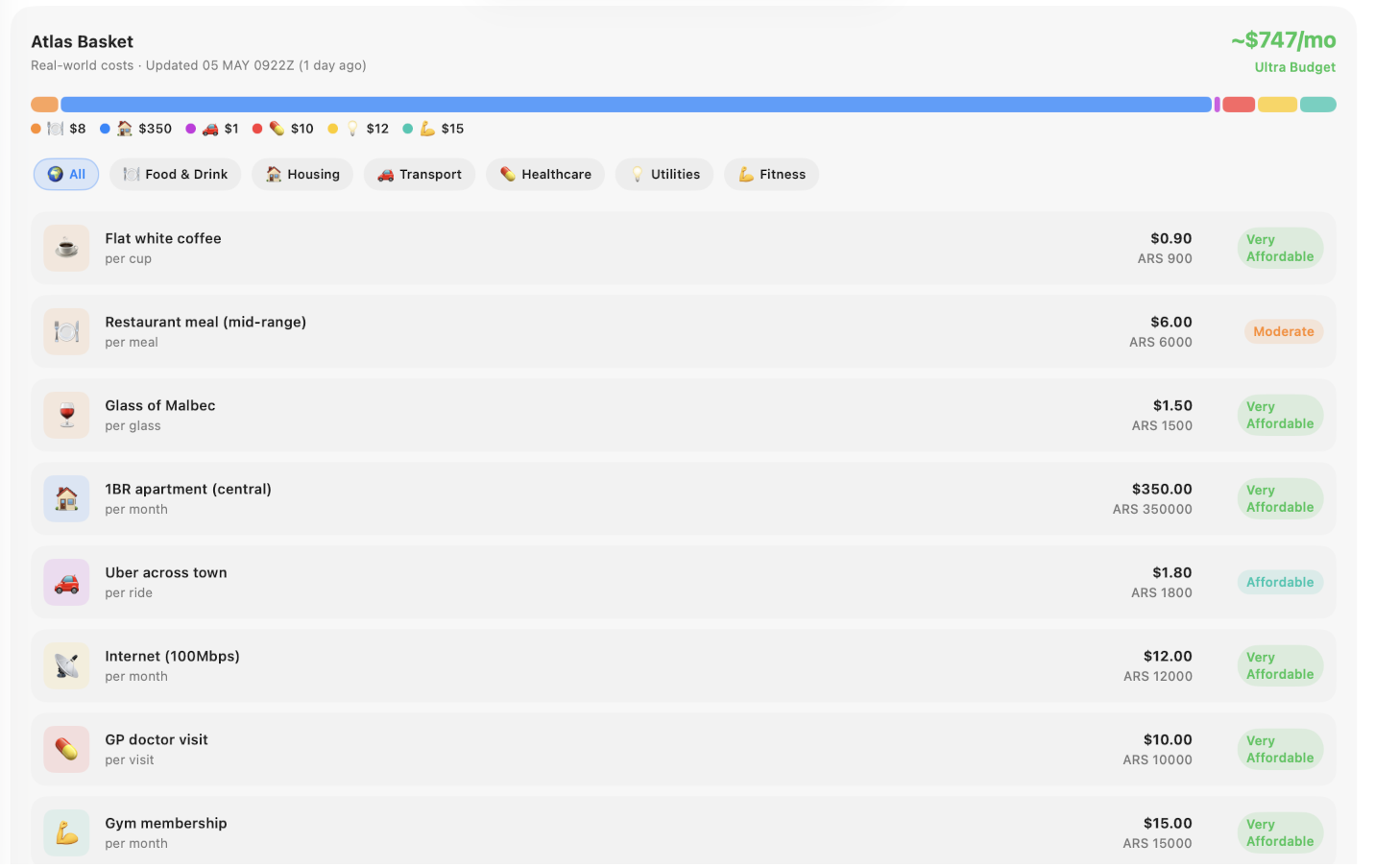The image size is (1375, 868).
Task: Click the plate icon for Restaurant meal
Action: [66, 331]
